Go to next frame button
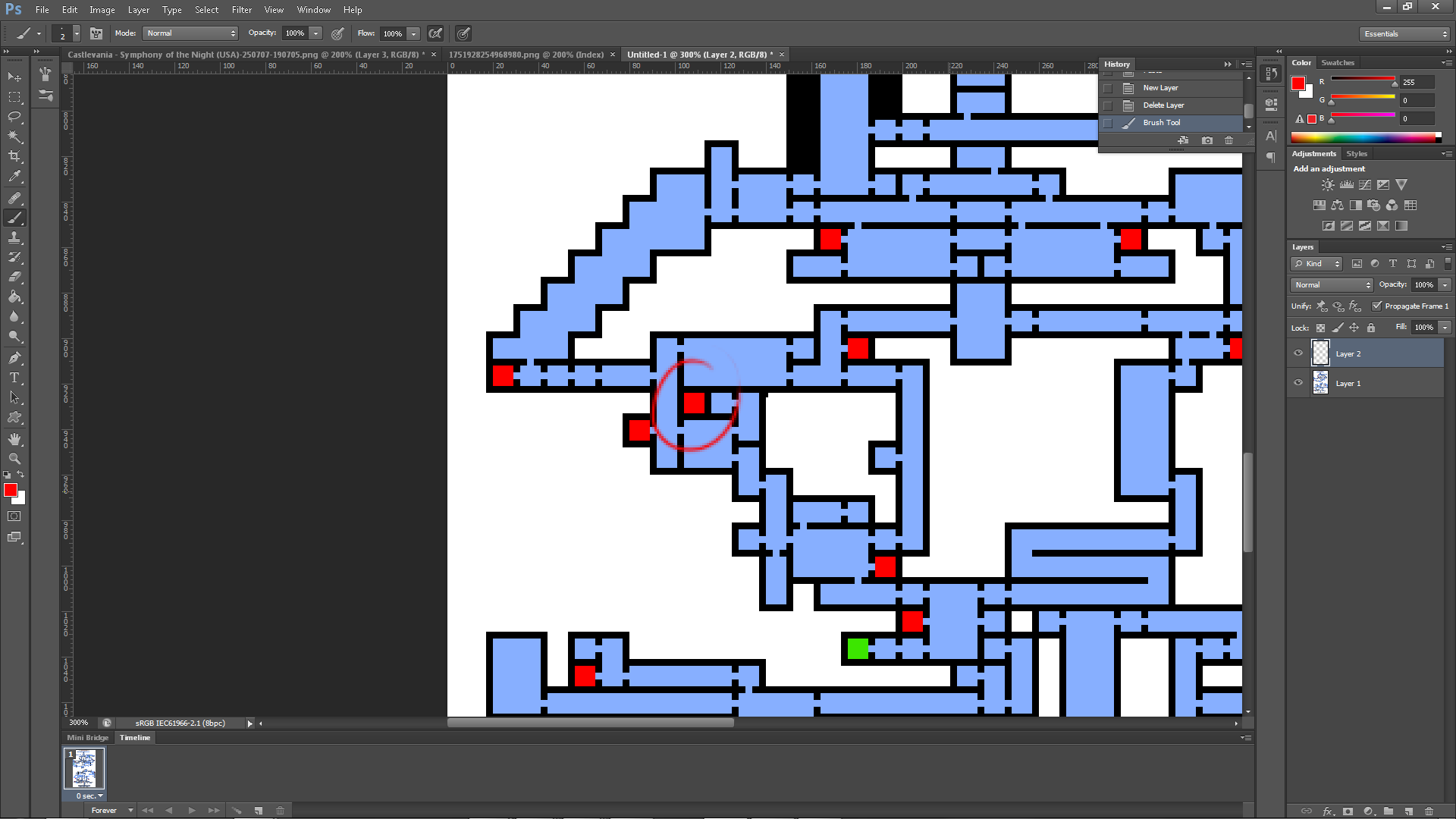The height and width of the screenshot is (819, 1456). pyautogui.click(x=215, y=811)
